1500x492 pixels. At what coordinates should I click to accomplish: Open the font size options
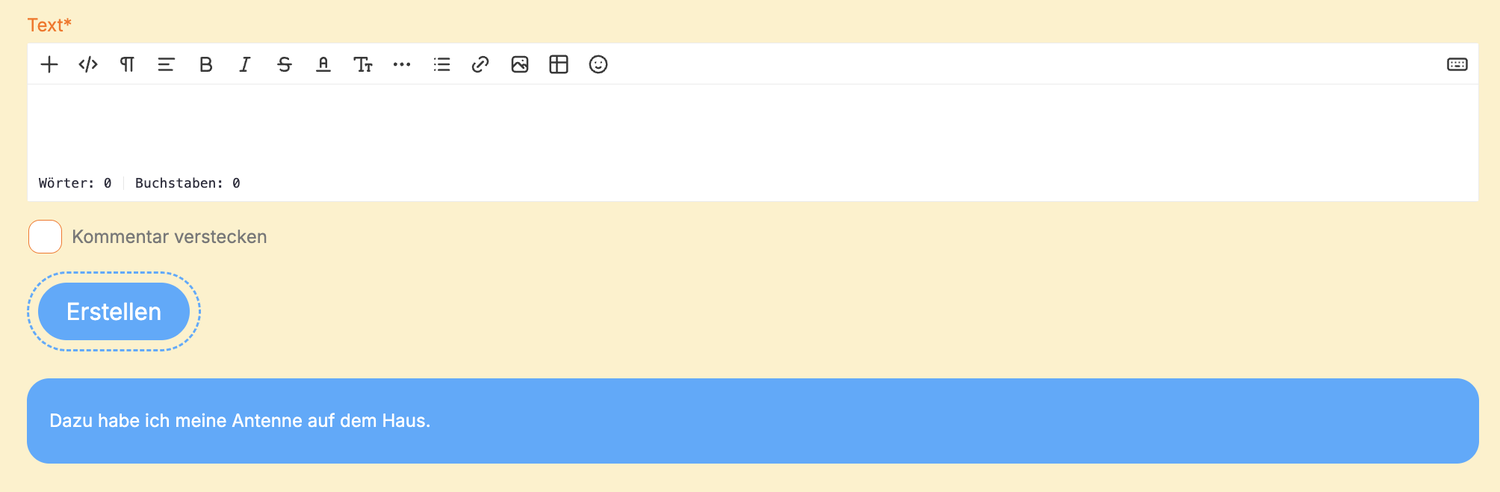(x=363, y=65)
